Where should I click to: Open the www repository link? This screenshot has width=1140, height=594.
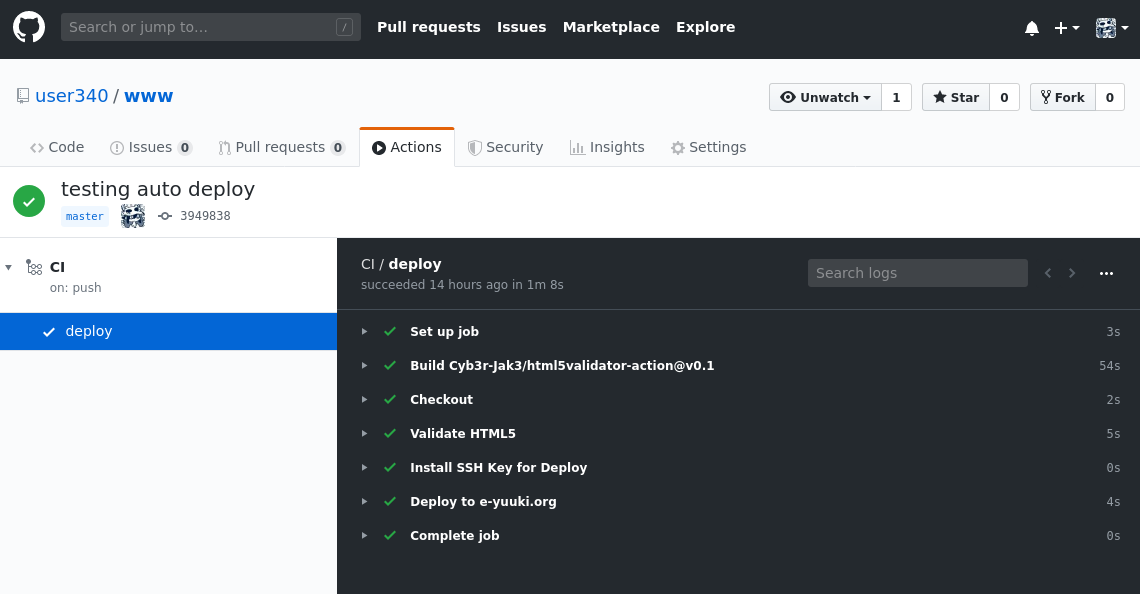[x=148, y=96]
